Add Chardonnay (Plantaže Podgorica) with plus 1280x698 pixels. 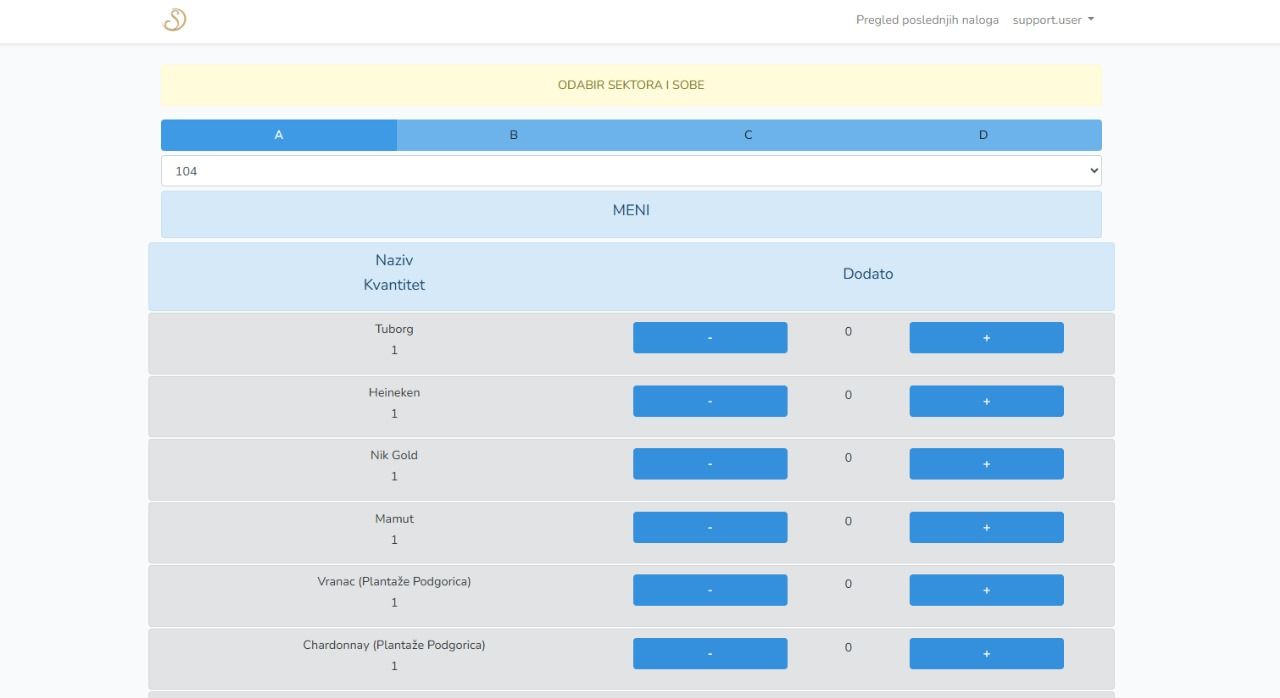986,653
